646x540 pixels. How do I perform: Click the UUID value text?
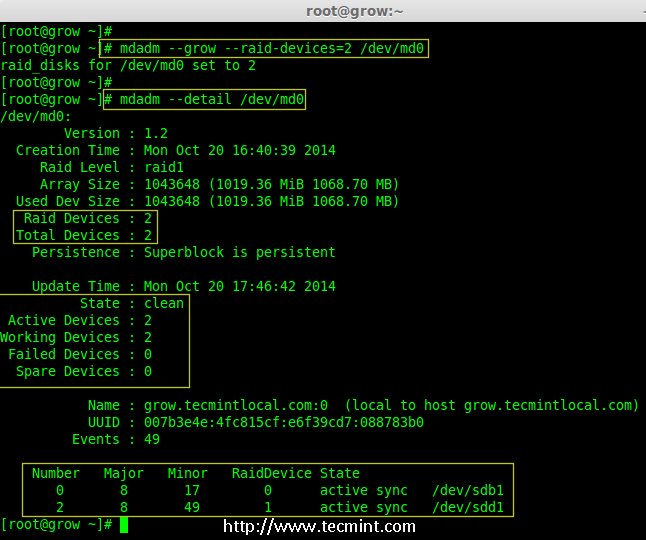pos(283,422)
